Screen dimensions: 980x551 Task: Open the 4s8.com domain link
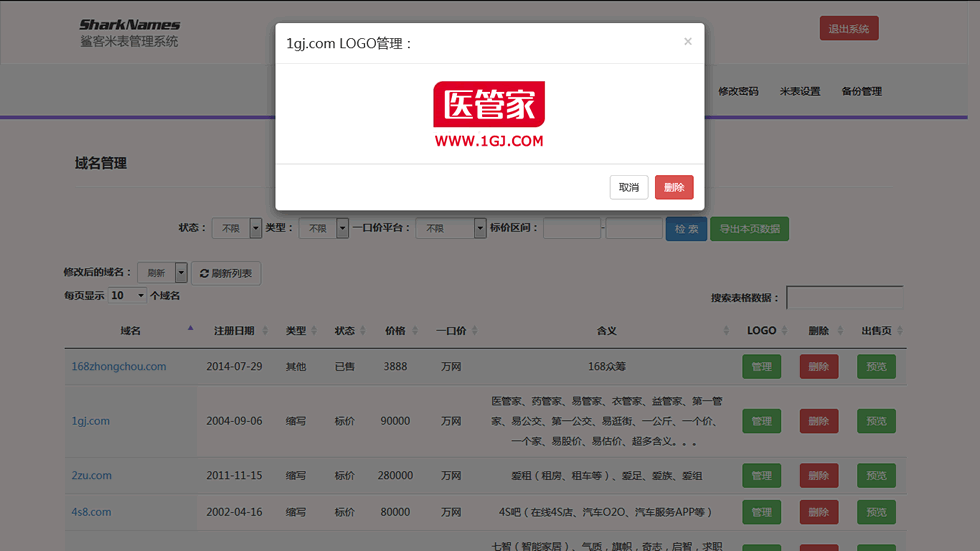click(x=91, y=512)
